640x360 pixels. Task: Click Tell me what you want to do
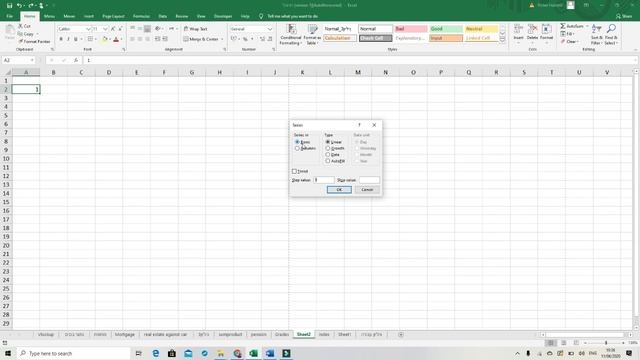(292, 16)
